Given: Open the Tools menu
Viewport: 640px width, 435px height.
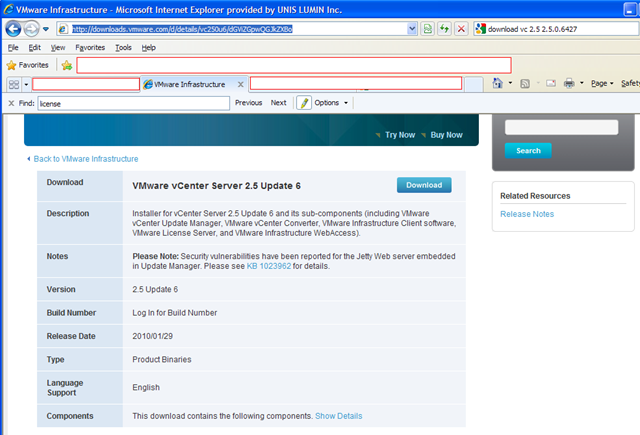Looking at the screenshot, I should 123,48.
